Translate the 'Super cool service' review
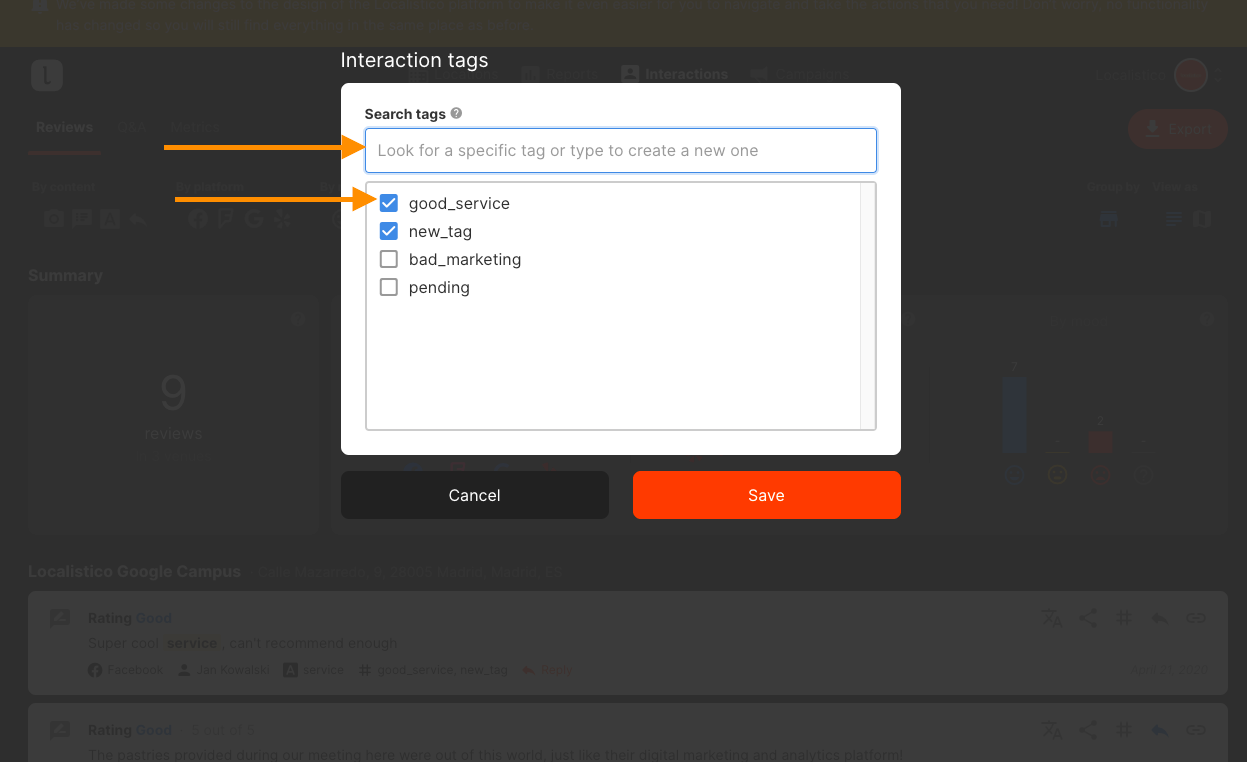Screen dimensions: 1247x762 tap(1052, 619)
